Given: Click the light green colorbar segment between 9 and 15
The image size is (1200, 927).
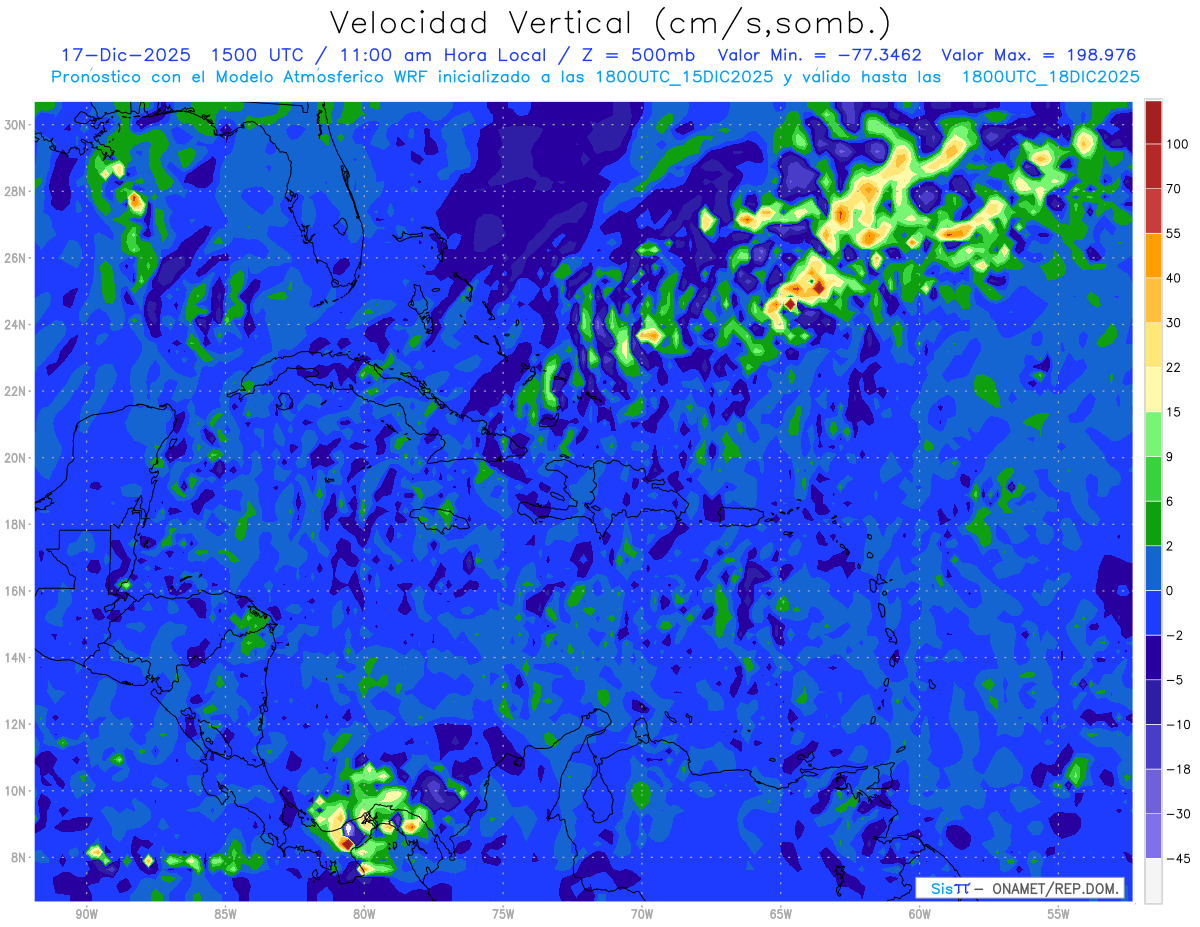Looking at the screenshot, I should point(1153,434).
